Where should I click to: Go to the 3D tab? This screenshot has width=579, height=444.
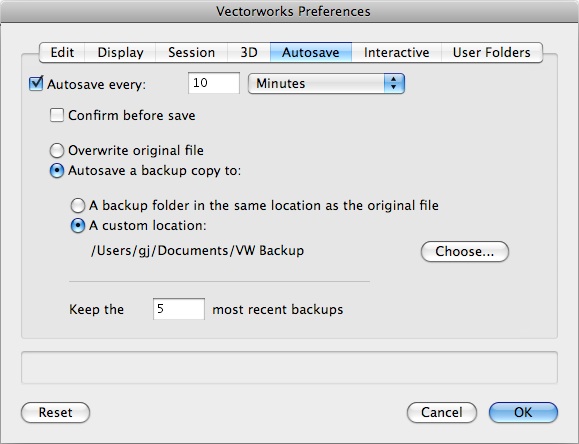[x=249, y=52]
